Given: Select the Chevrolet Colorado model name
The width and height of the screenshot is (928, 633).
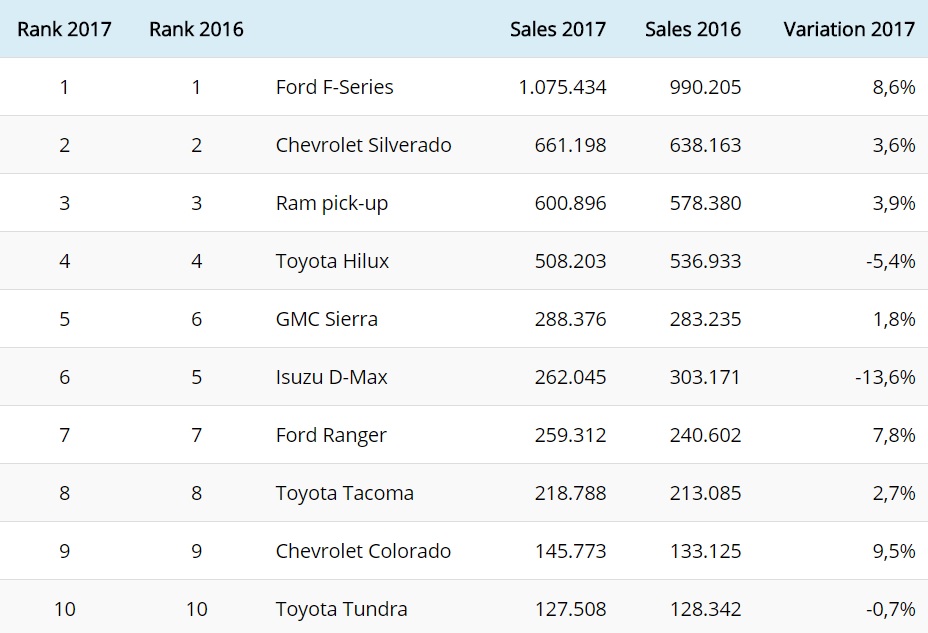Looking at the screenshot, I should (363, 551).
